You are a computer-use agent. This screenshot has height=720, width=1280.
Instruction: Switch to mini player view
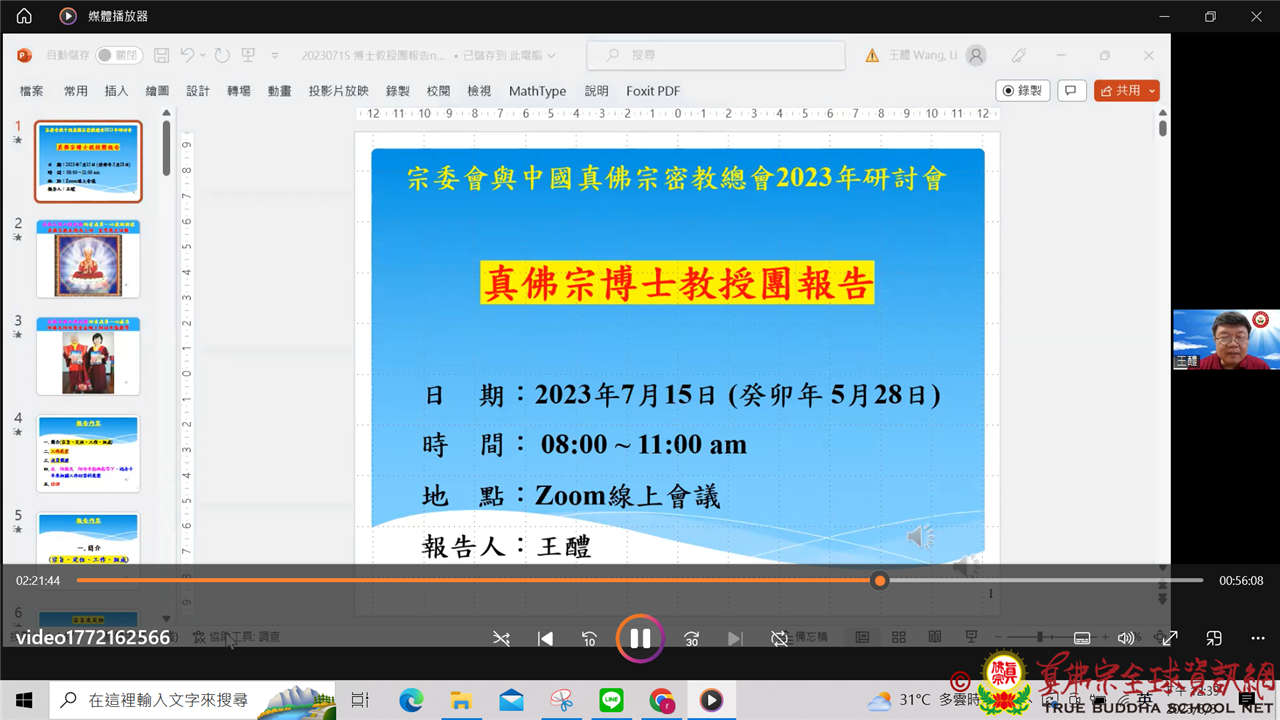click(x=1214, y=638)
